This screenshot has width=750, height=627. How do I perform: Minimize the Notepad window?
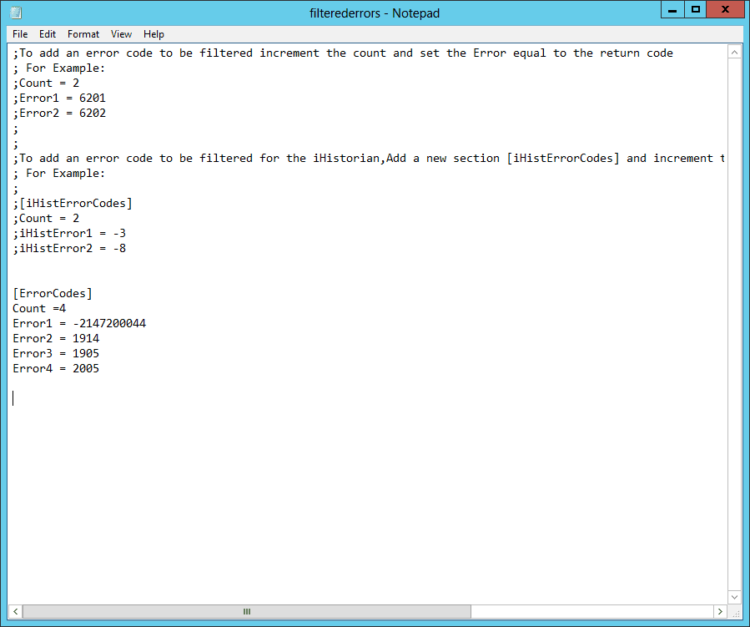673,10
